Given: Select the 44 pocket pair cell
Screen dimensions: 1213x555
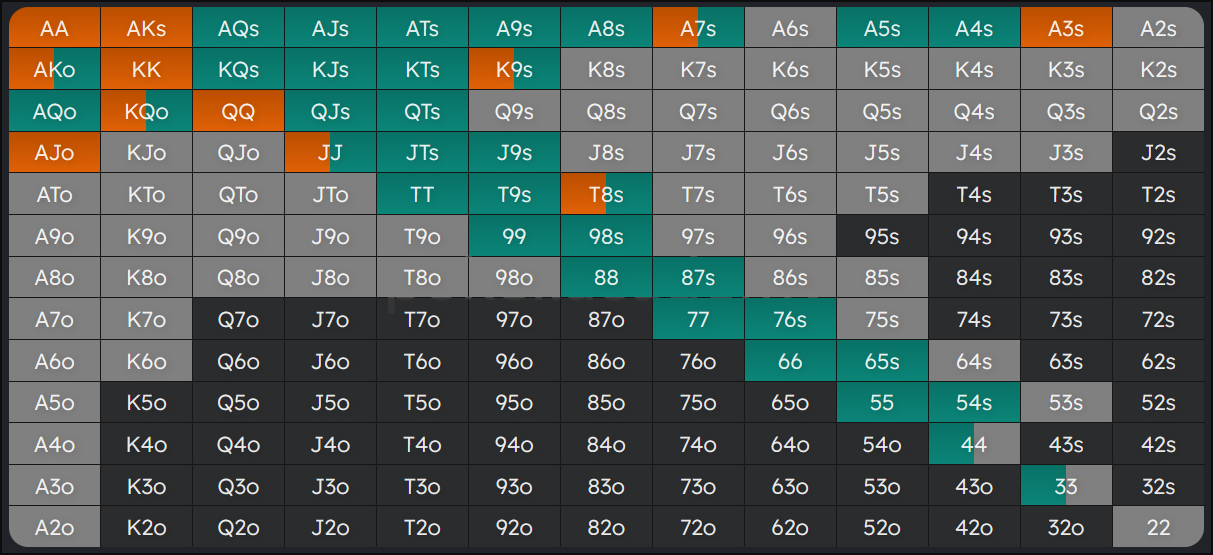Looking at the screenshot, I should coord(974,444).
